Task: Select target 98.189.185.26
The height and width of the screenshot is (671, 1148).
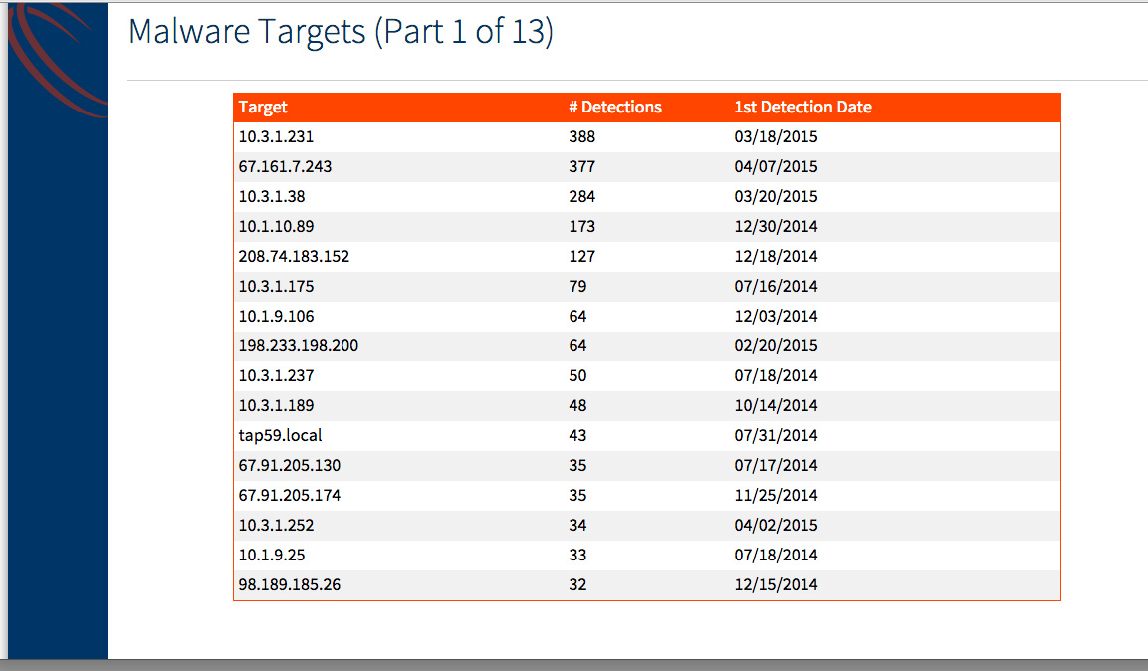Action: pos(289,585)
